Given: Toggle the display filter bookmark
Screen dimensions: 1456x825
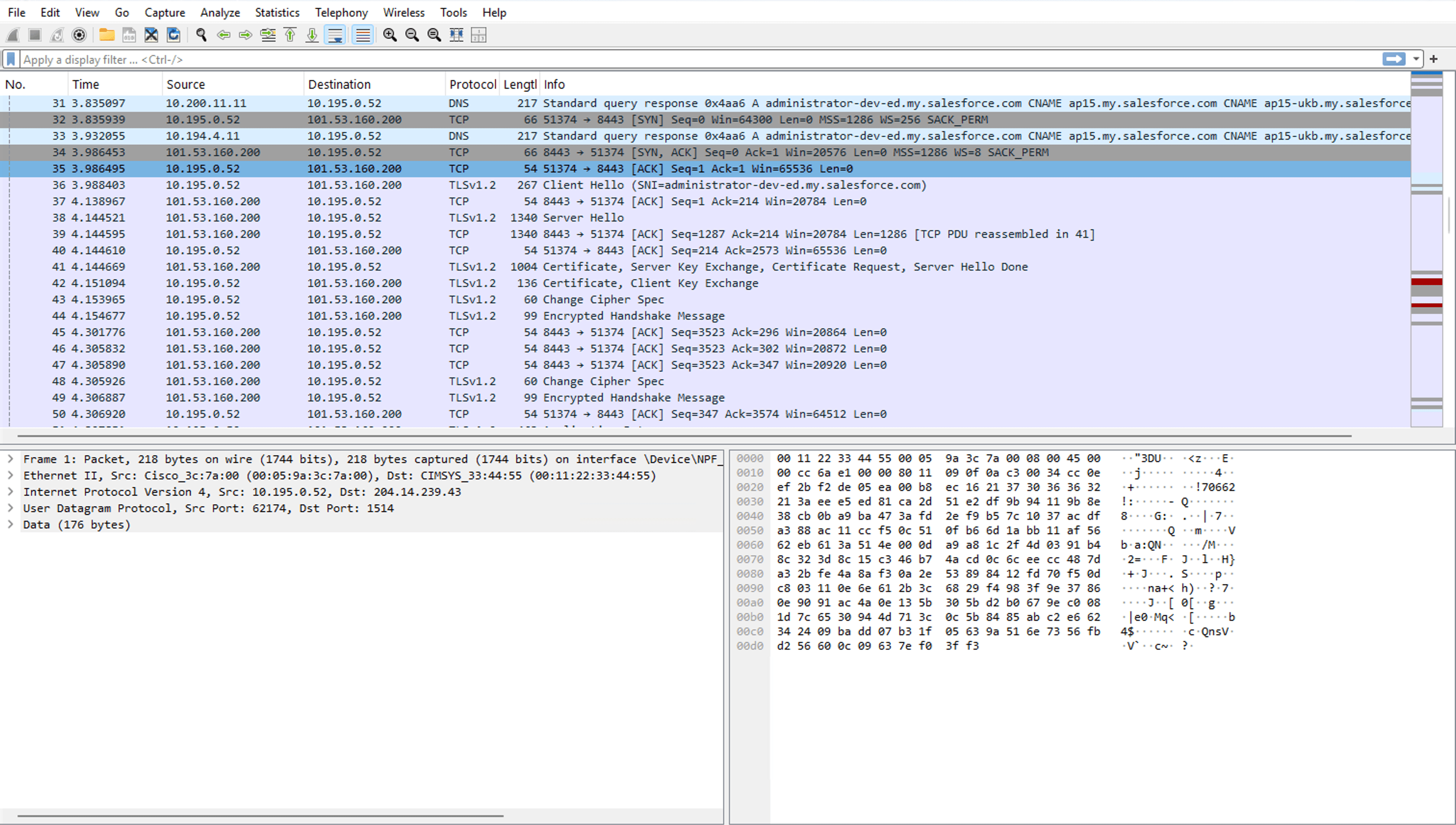Looking at the screenshot, I should coord(10,59).
